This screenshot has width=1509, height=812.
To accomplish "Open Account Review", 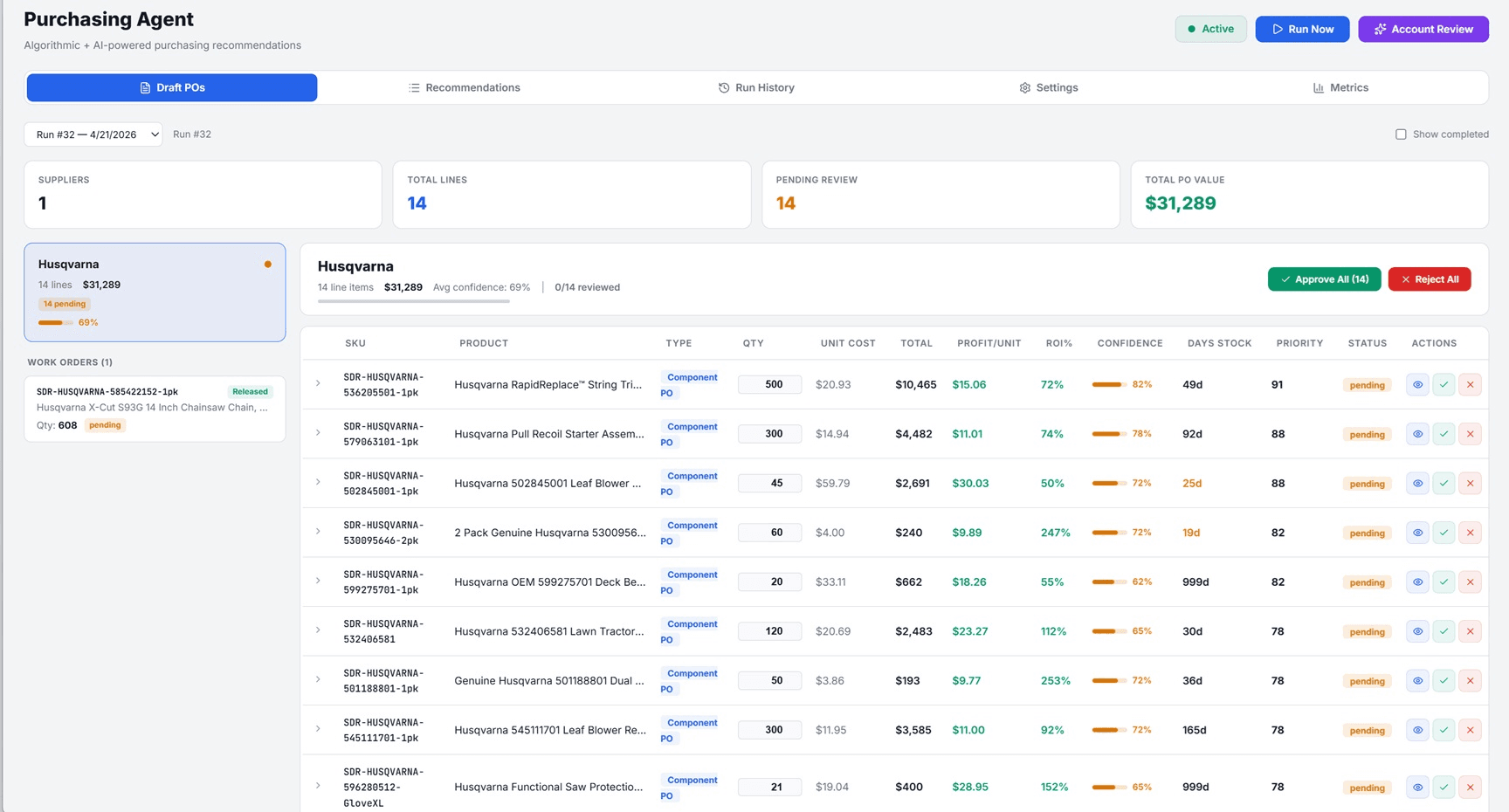I will tap(1423, 29).
